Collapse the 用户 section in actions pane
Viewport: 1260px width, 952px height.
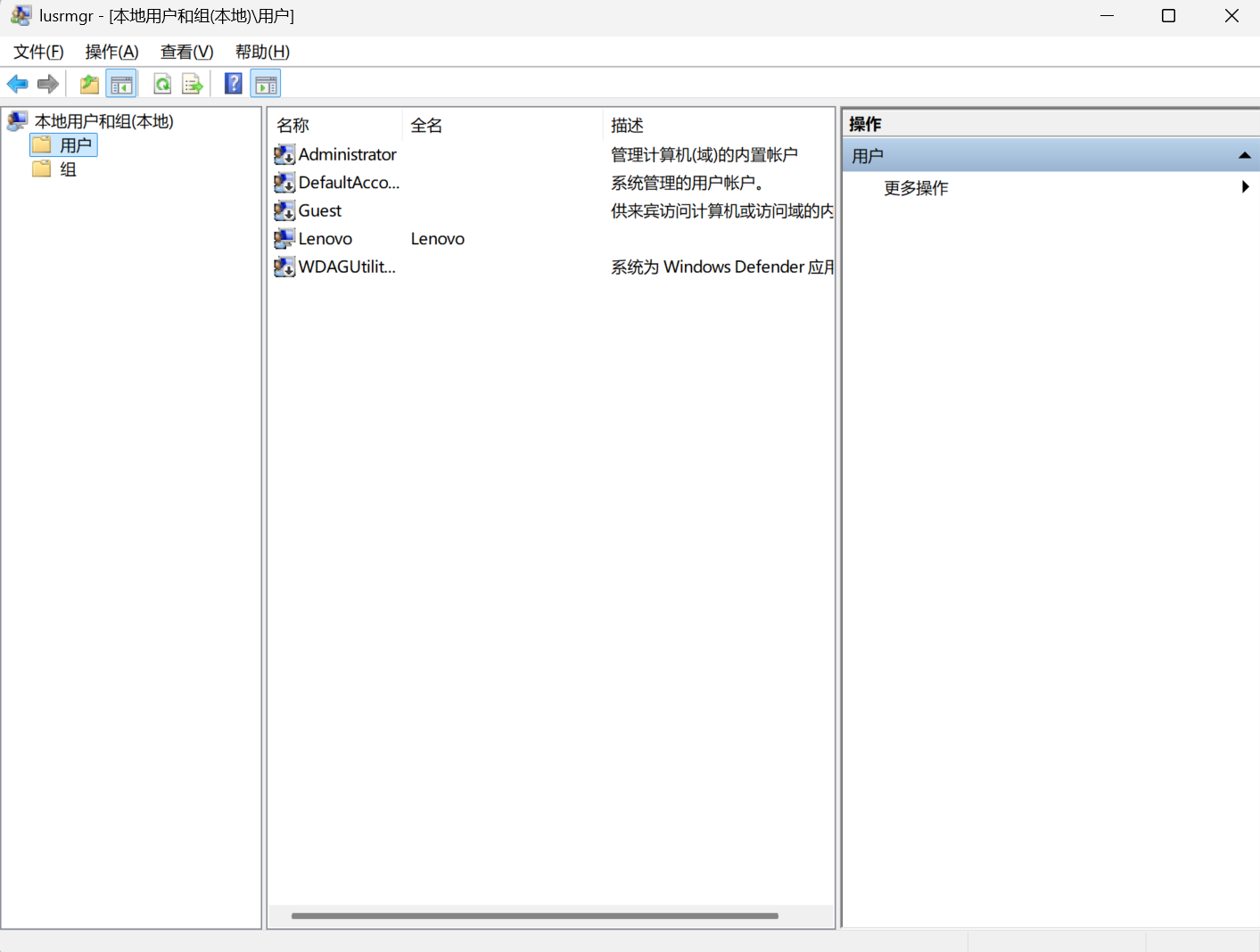(1244, 156)
